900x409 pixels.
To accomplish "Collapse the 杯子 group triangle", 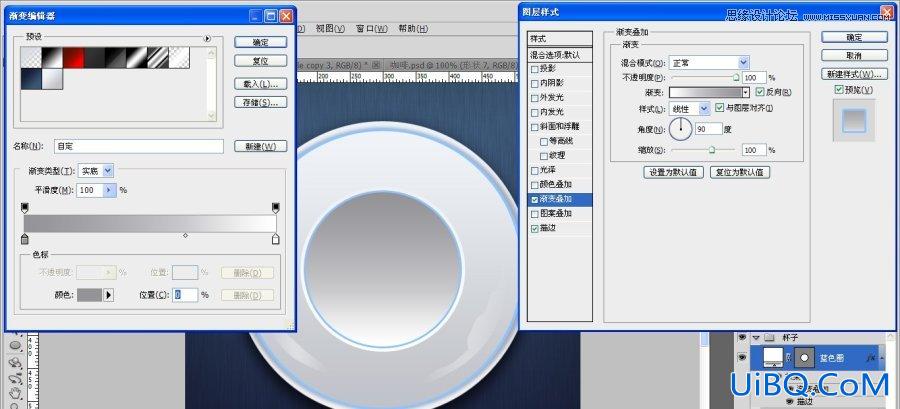I will pyautogui.click(x=757, y=338).
